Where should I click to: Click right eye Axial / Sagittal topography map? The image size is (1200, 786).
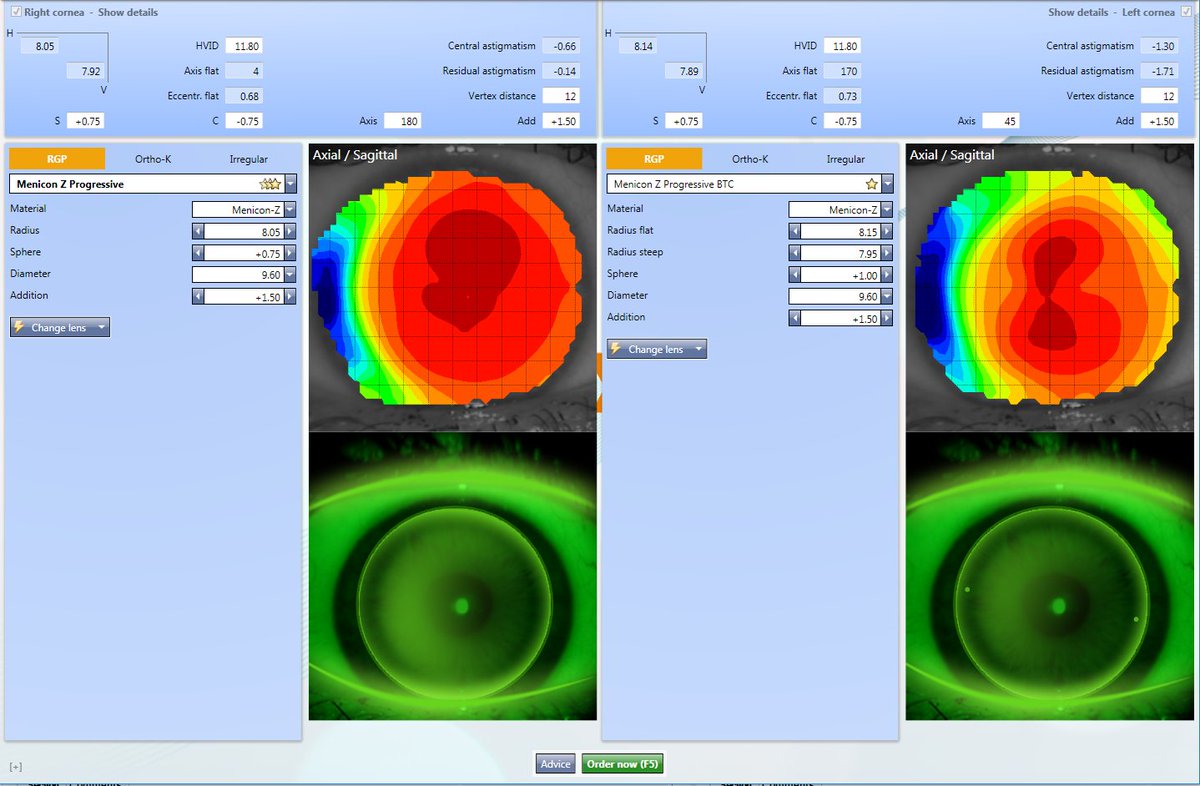click(x=453, y=287)
